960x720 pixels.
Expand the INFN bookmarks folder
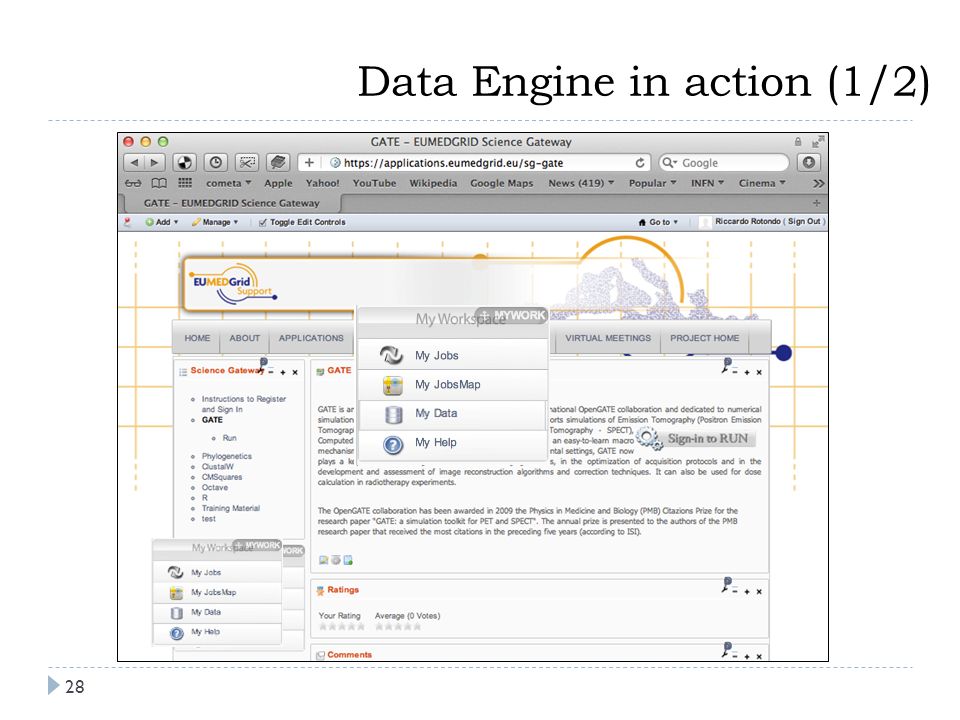point(708,183)
